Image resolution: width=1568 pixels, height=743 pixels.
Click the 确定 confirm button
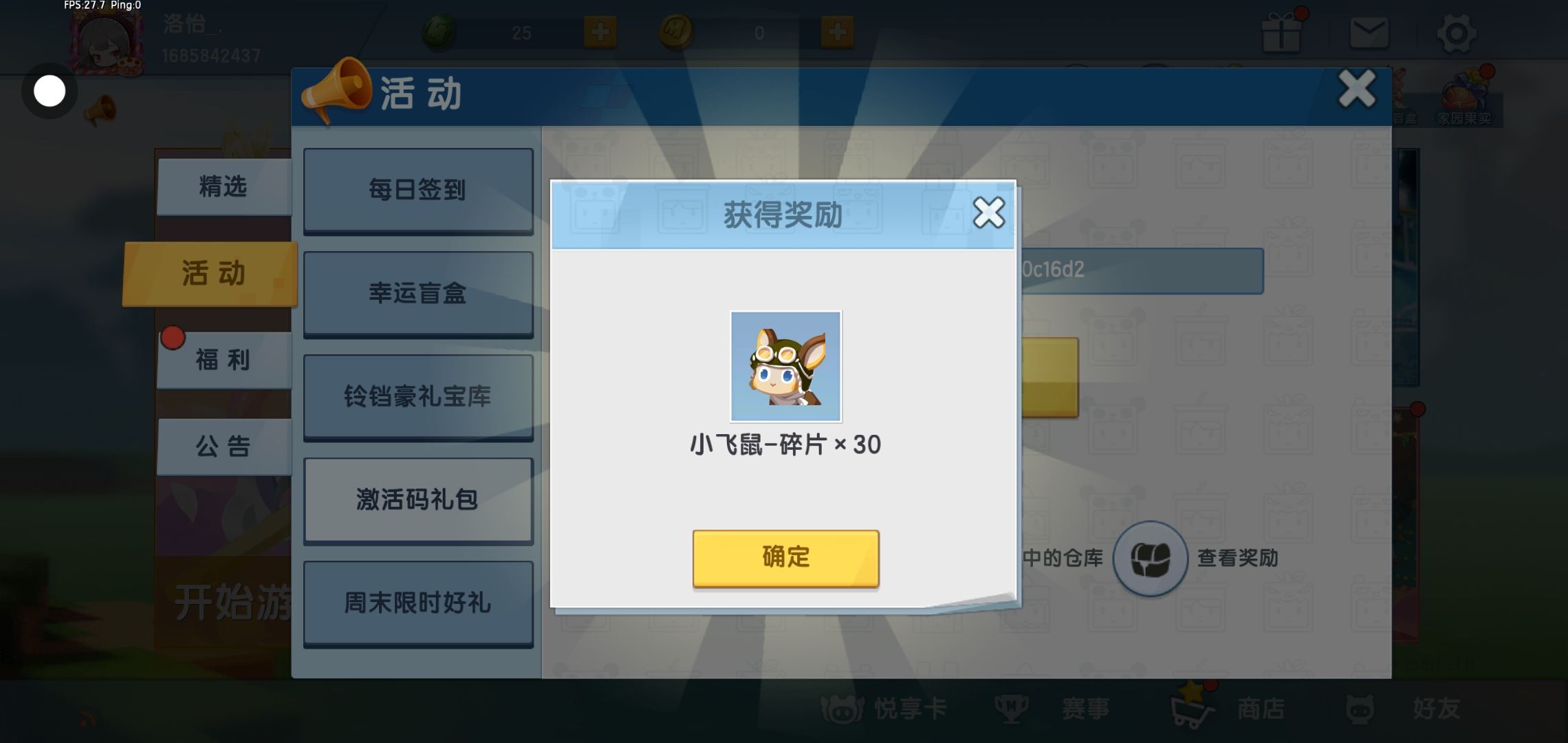785,558
